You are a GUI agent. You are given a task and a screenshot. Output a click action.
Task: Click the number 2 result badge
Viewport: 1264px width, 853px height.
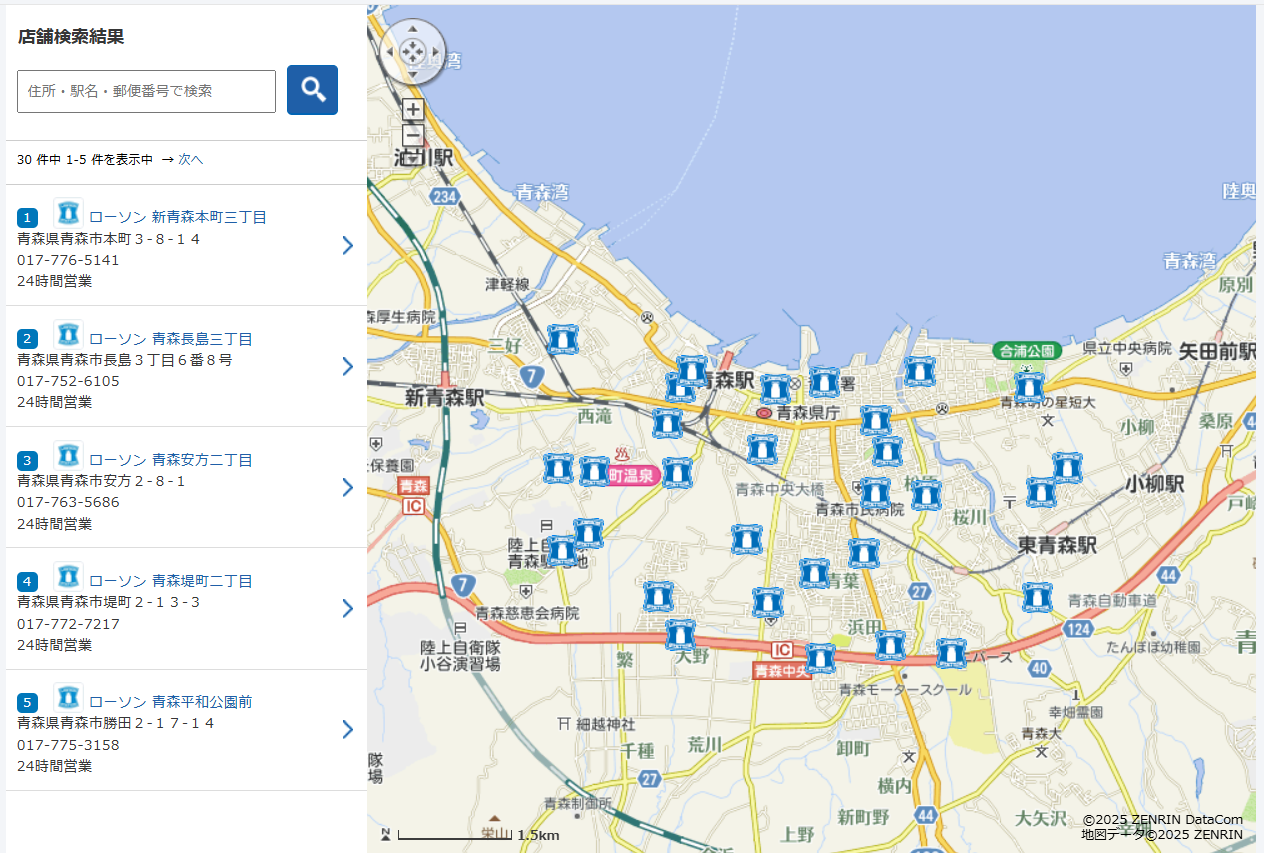28,339
